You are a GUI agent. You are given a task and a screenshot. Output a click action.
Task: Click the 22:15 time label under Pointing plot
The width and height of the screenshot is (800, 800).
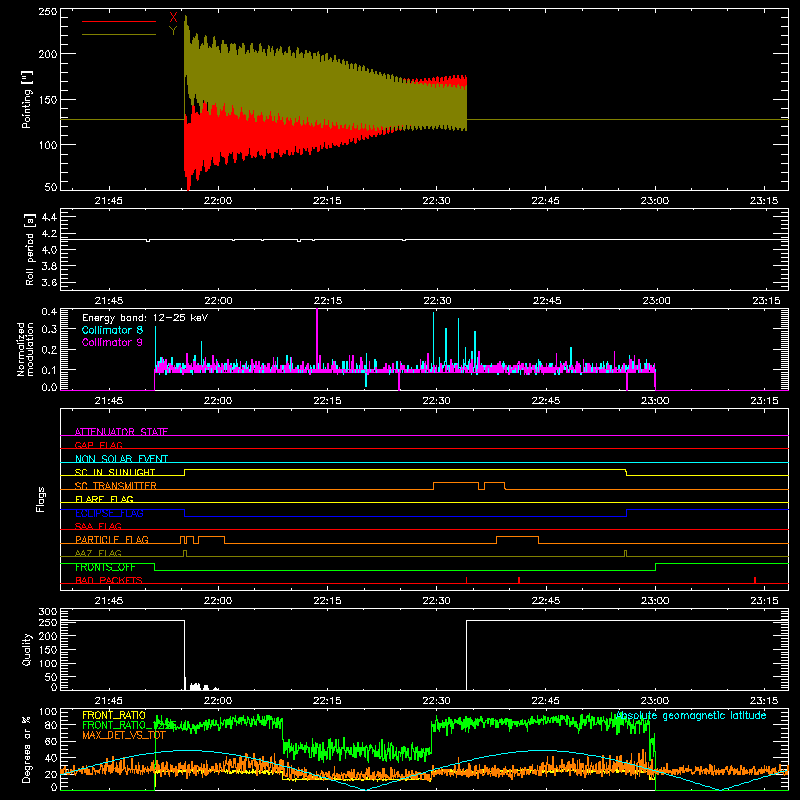click(327, 201)
